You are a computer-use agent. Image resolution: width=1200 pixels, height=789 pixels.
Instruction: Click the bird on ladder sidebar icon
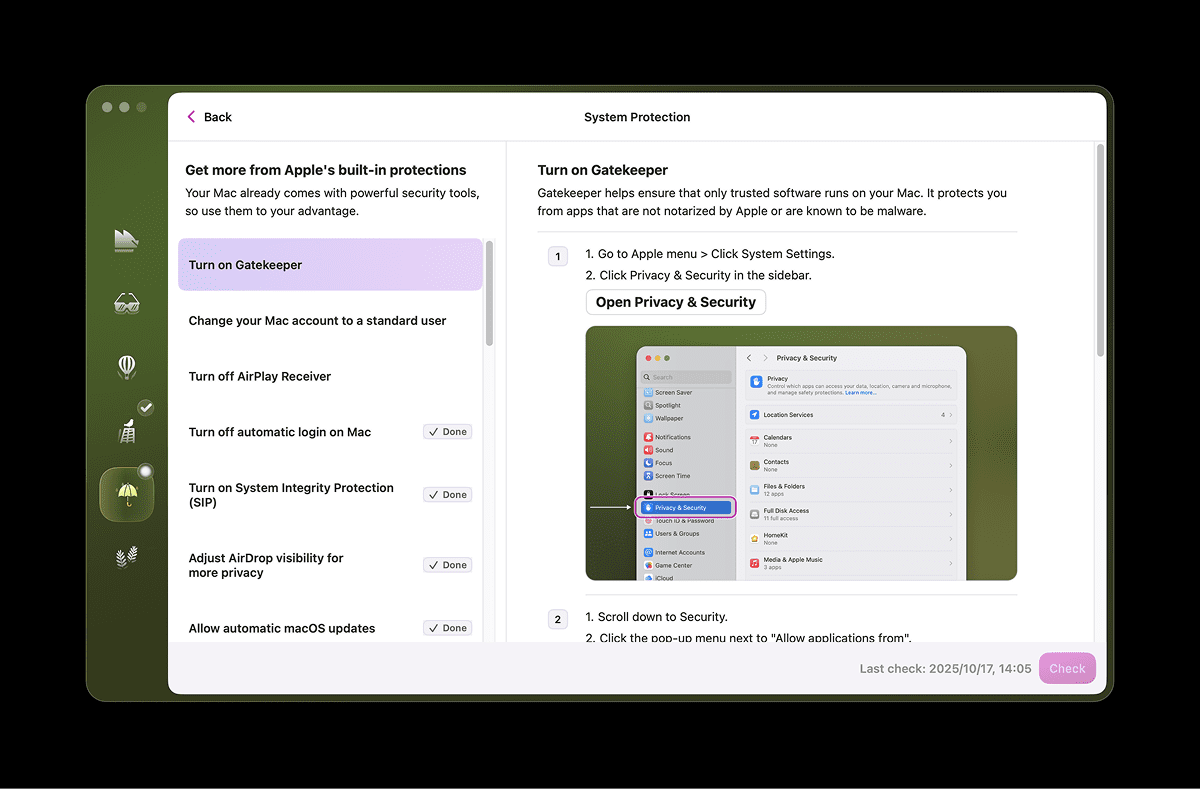click(127, 430)
